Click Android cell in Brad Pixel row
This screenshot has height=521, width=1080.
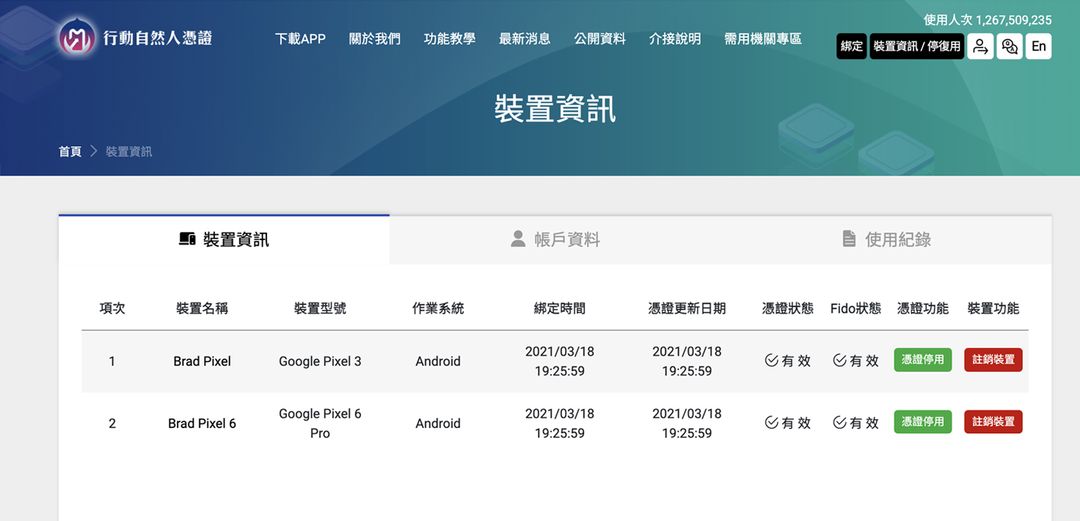click(x=438, y=361)
